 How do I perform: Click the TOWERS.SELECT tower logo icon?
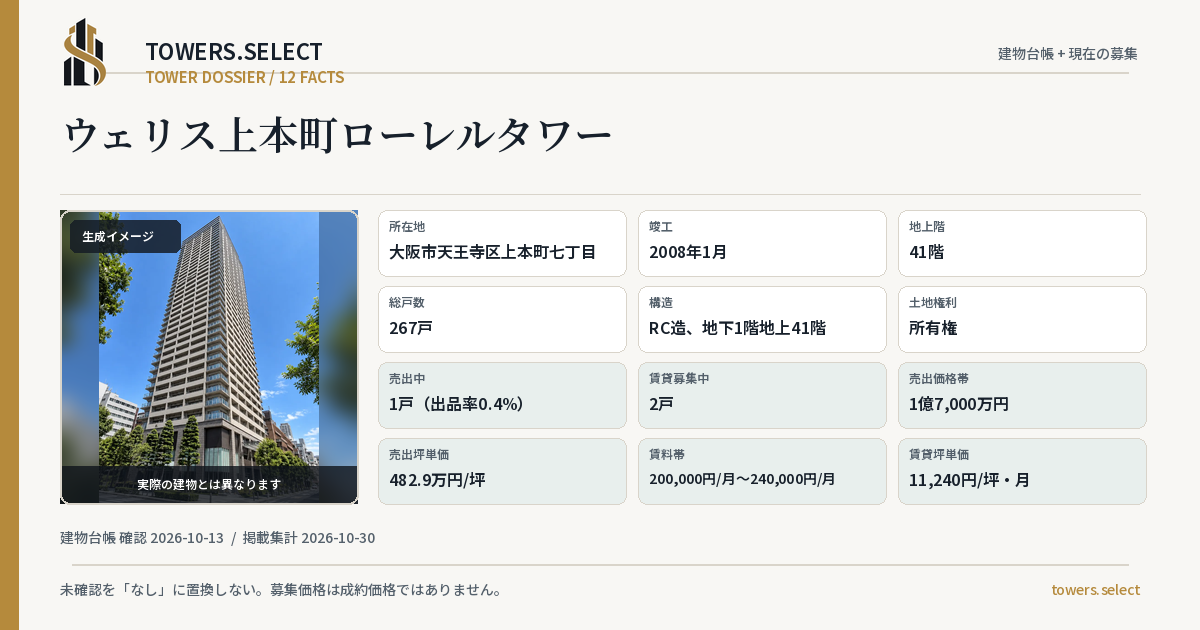(85, 52)
